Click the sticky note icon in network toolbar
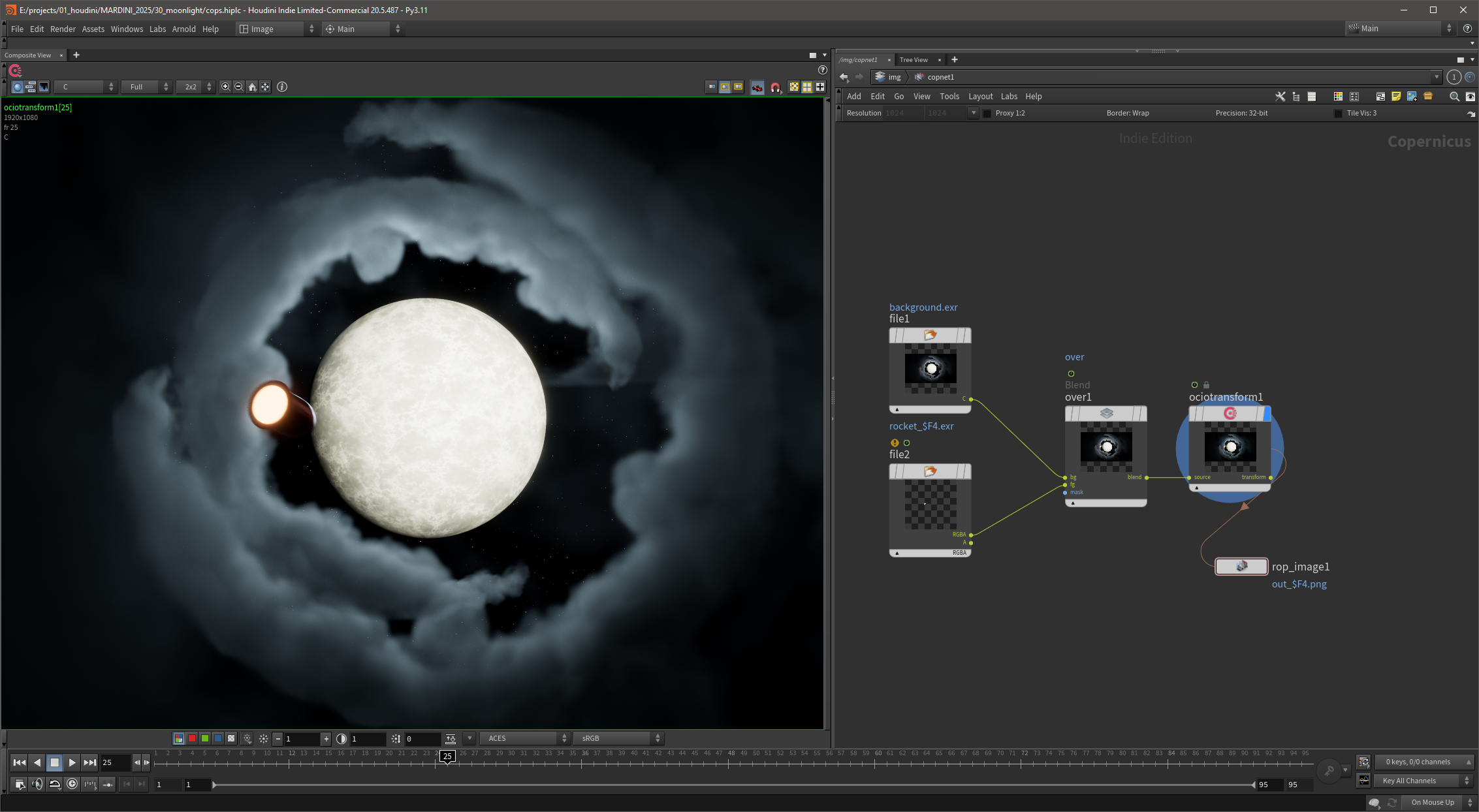This screenshot has width=1479, height=812. 1396,97
